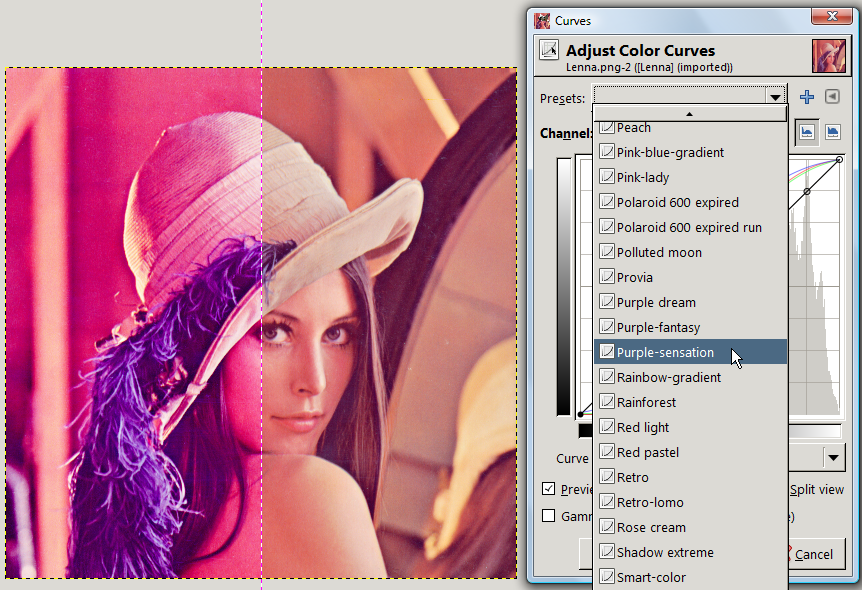The image size is (862, 590).
Task: Click the Rose cream curve icon
Action: coord(607,526)
